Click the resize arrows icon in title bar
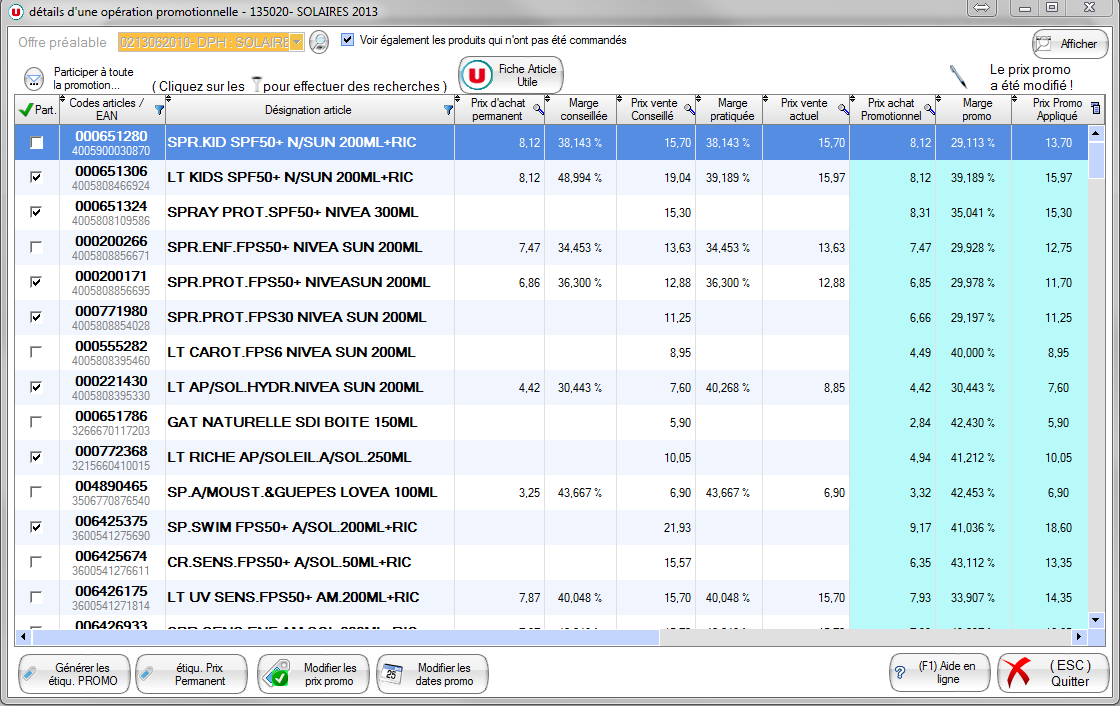Image resolution: width=1120 pixels, height=706 pixels. [x=980, y=8]
